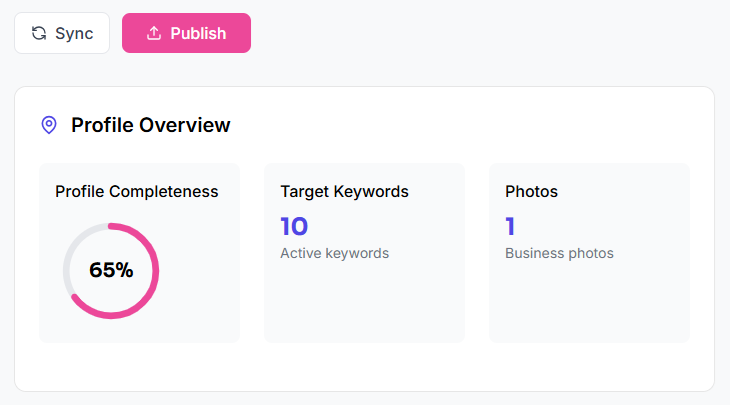Open the Photos card title
The height and width of the screenshot is (405, 730).
pos(531,191)
